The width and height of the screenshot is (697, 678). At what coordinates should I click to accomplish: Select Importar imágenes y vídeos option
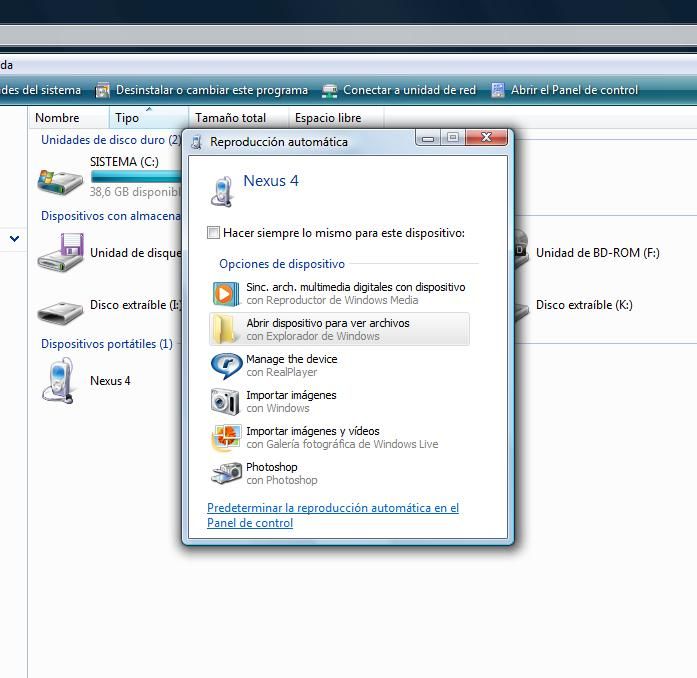pyautogui.click(x=339, y=437)
